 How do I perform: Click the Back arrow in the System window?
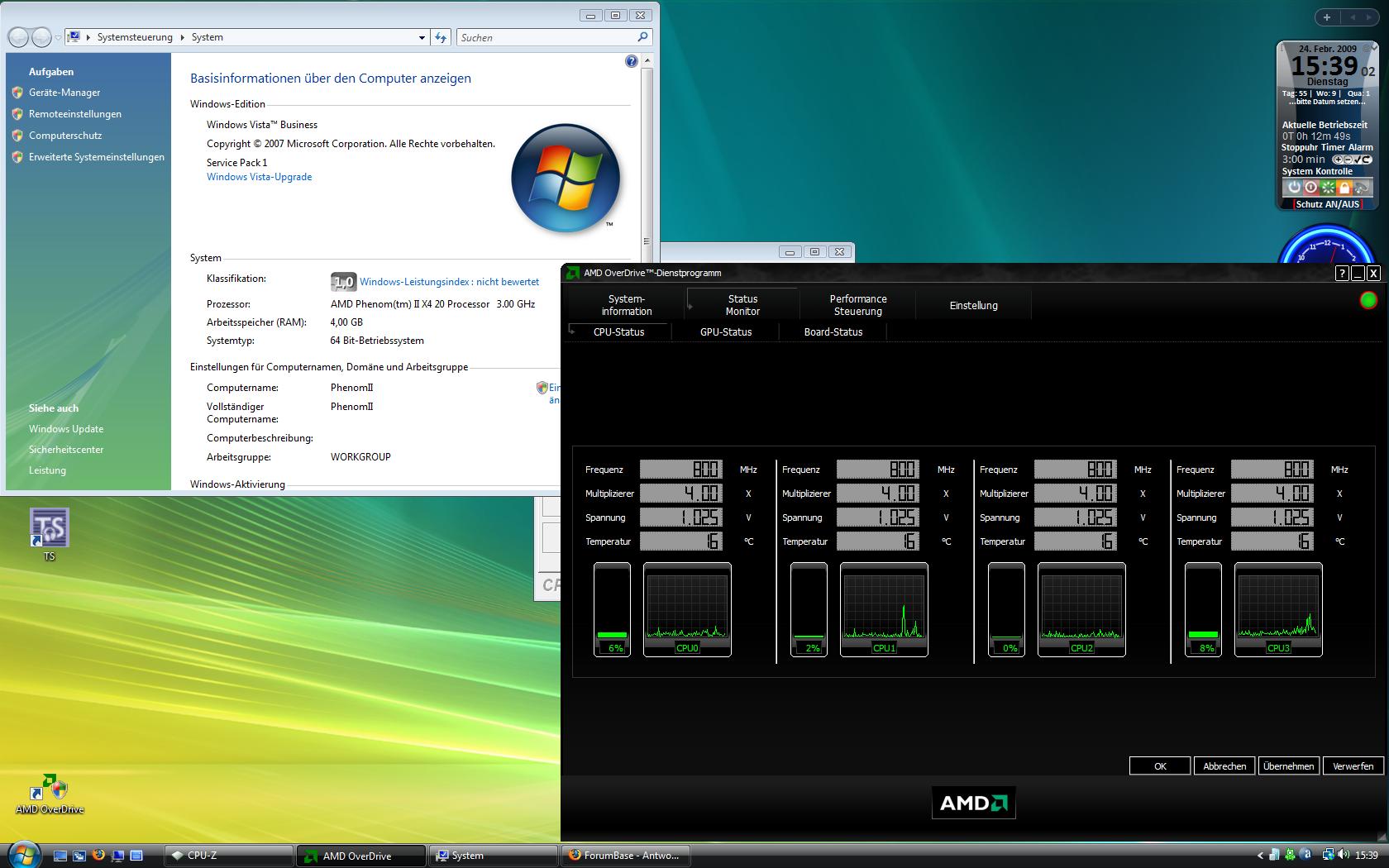18,37
